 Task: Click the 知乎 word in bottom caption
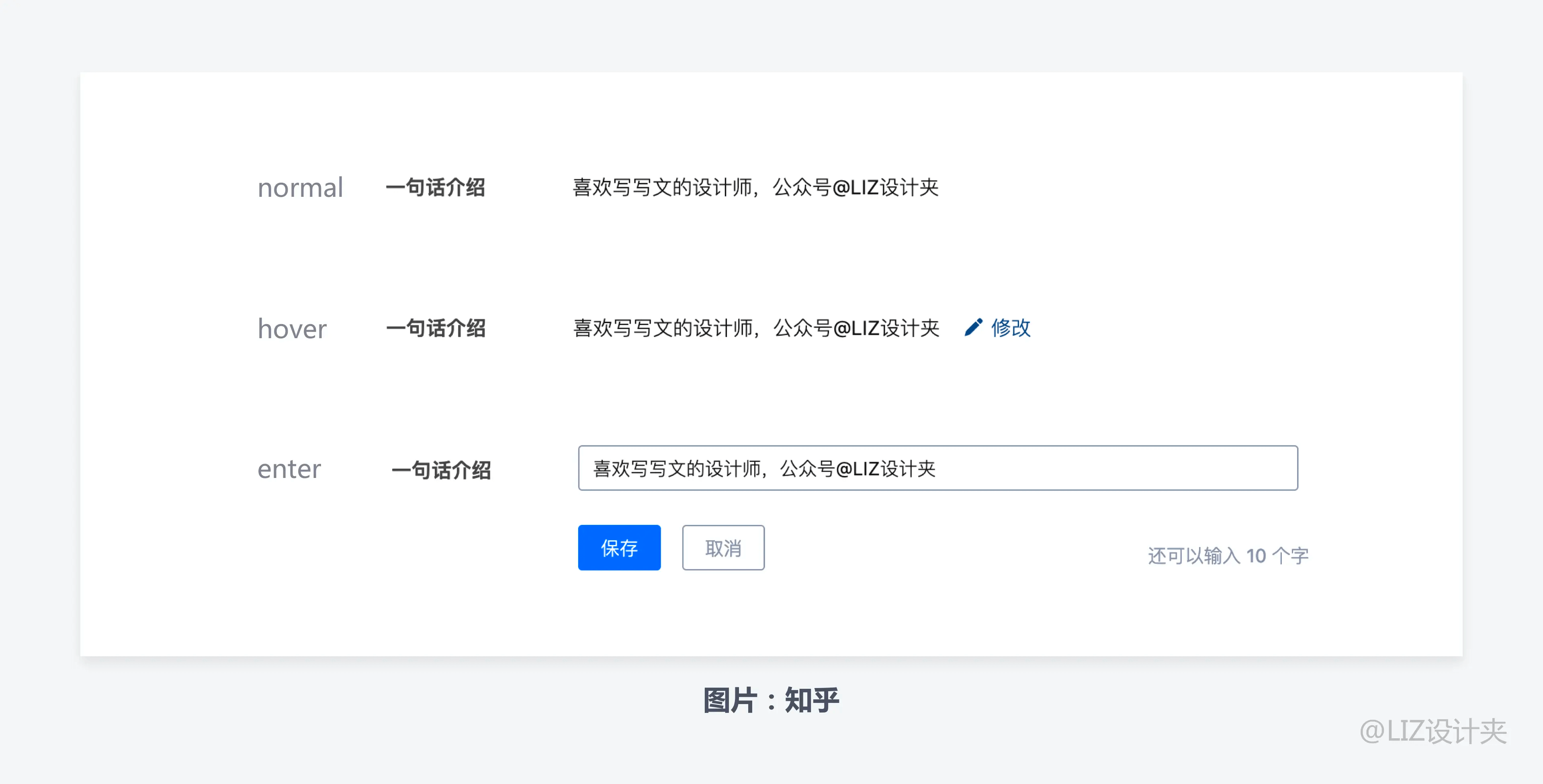tap(812, 700)
